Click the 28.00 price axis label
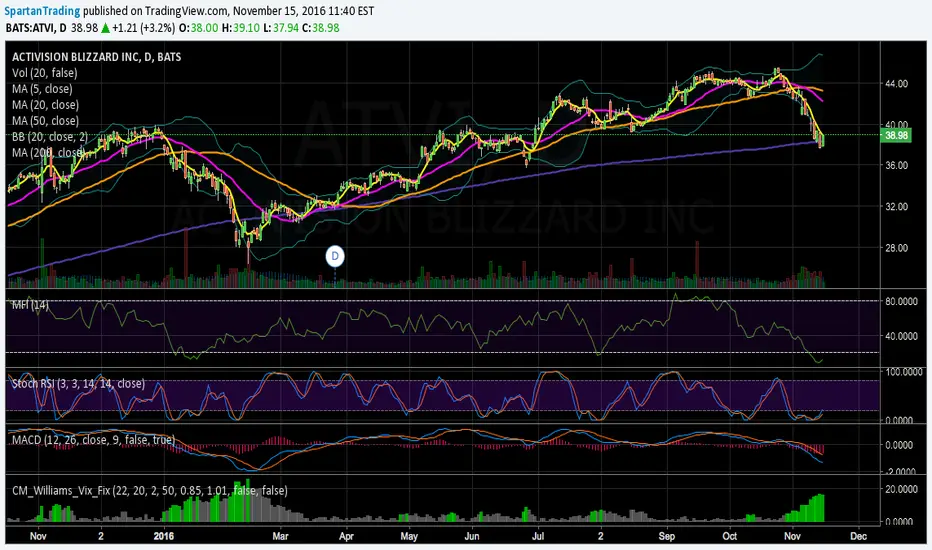932x550 pixels. 896,248
